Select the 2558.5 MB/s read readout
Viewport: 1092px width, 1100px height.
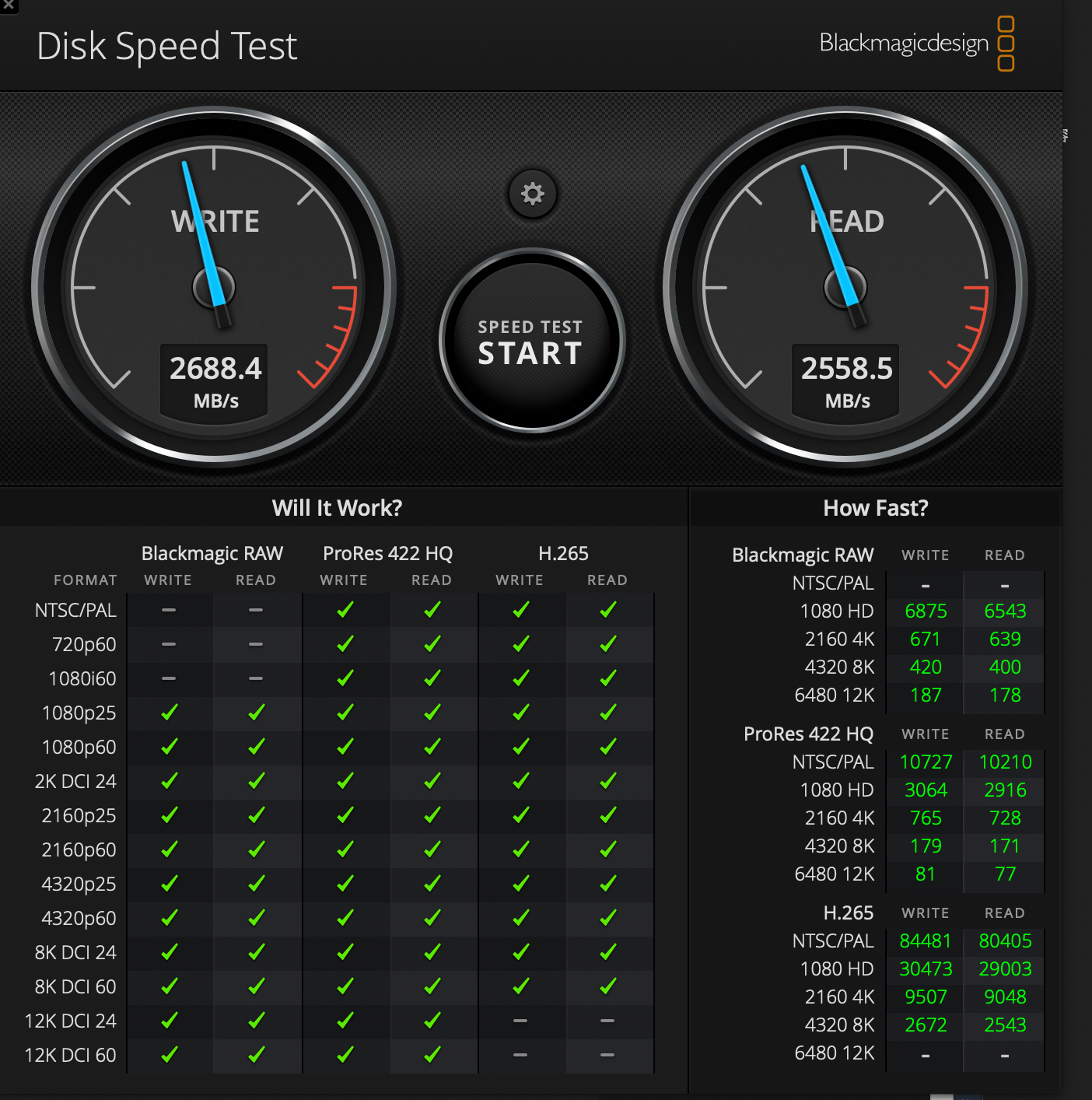point(846,380)
